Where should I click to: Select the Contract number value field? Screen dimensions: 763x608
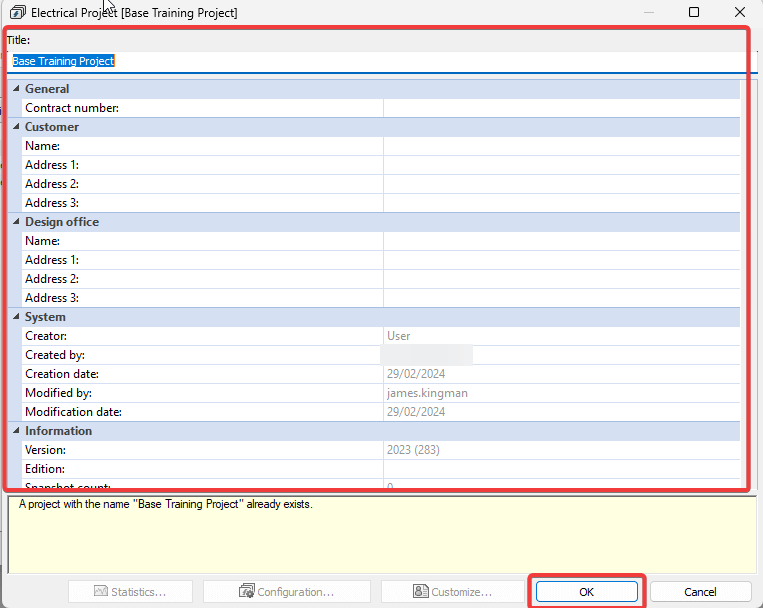(x=560, y=108)
